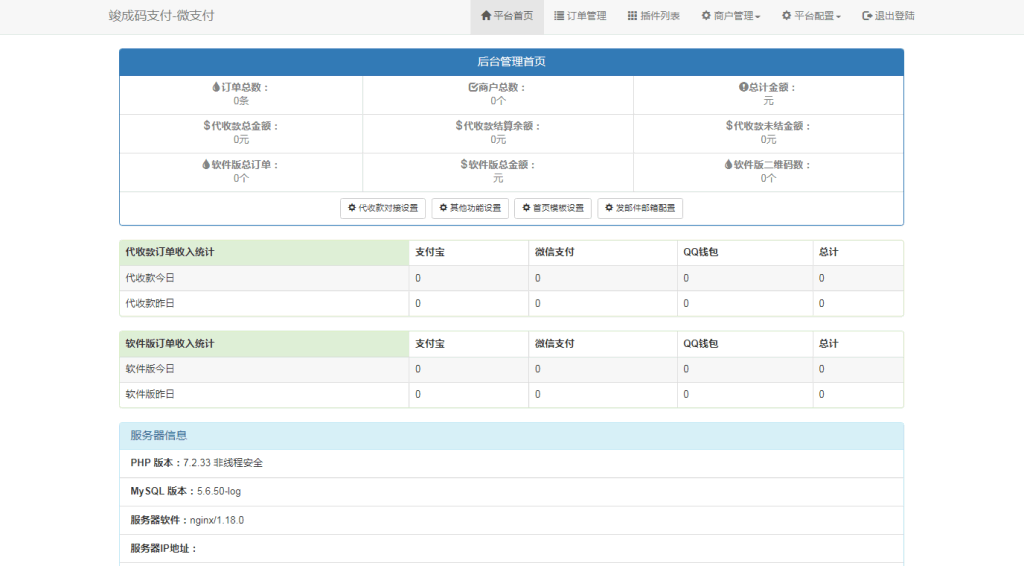The width and height of the screenshot is (1024, 566).
Task: Click the home icon in the navbar
Action: point(486,16)
